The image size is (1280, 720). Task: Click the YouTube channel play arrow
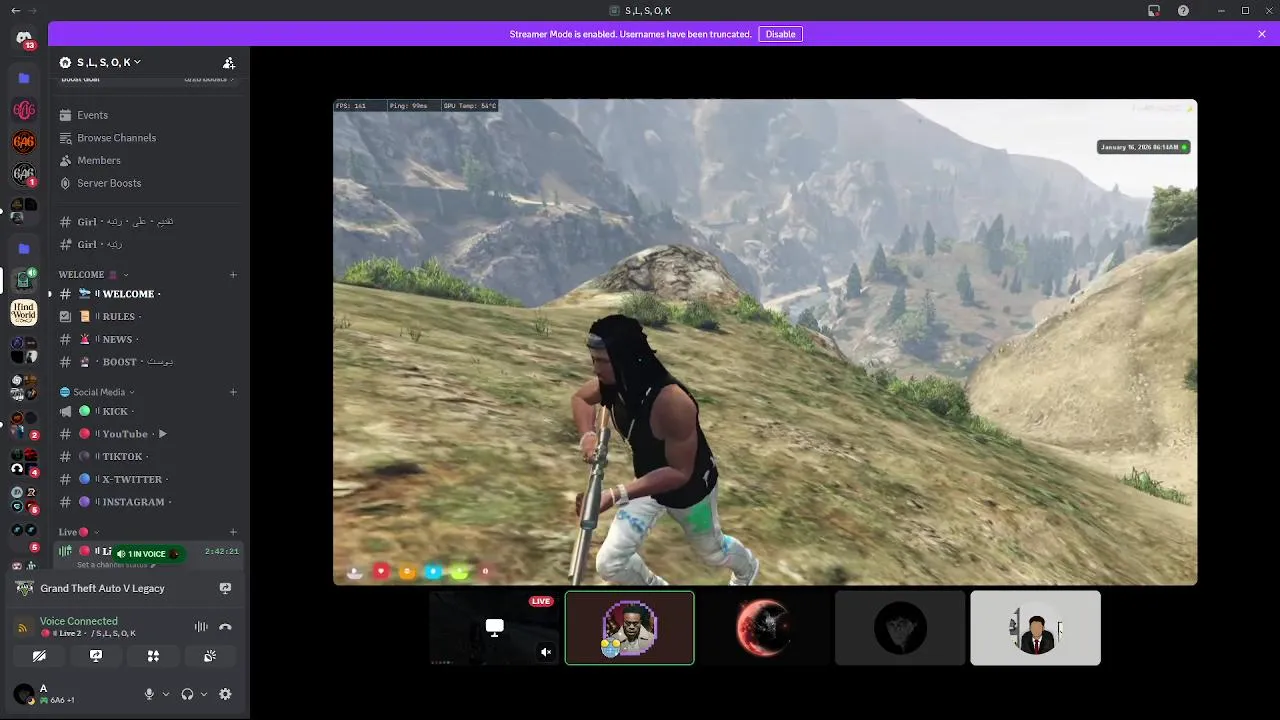(x=162, y=434)
